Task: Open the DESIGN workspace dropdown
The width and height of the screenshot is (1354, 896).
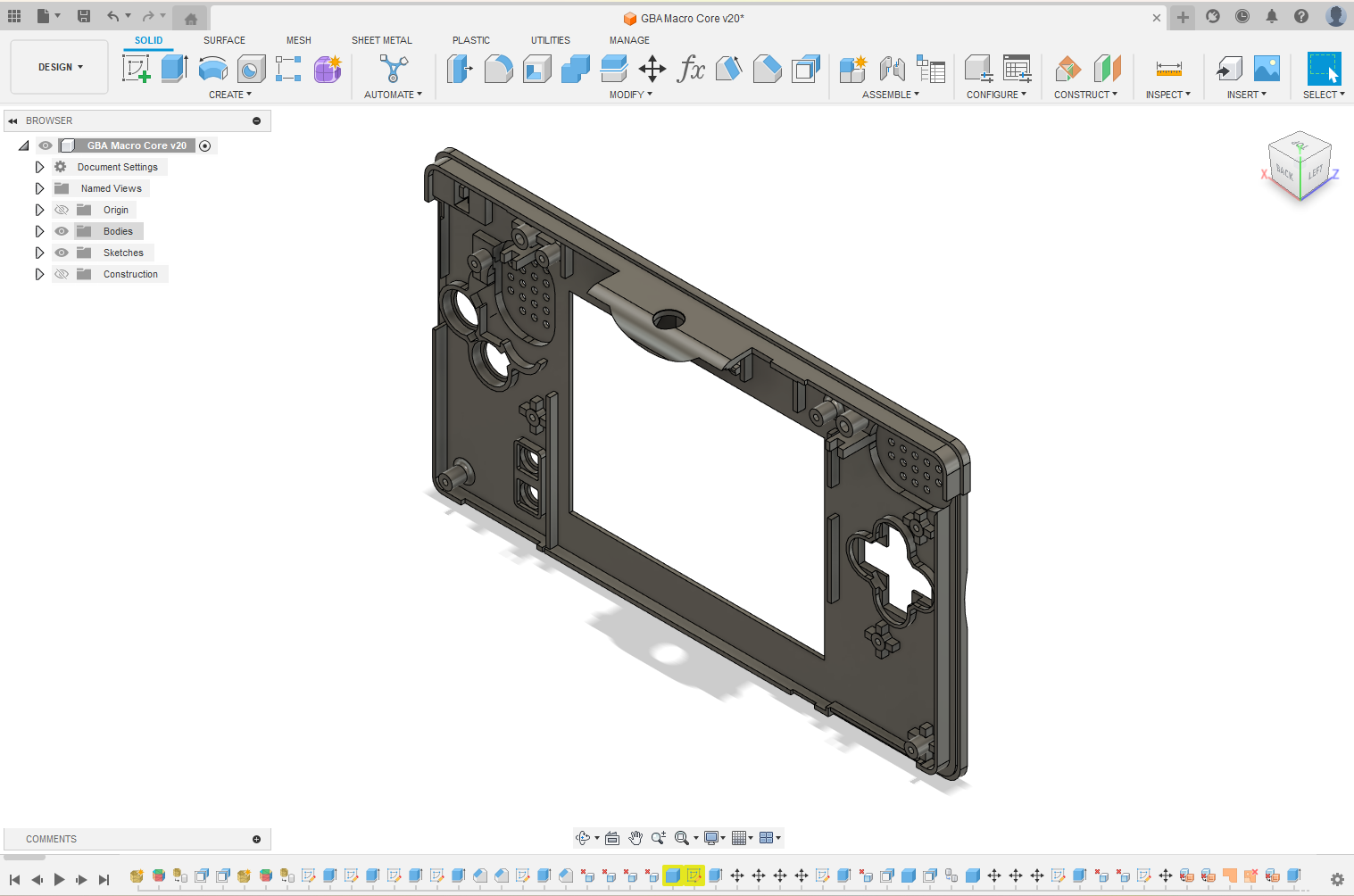Action: [x=60, y=67]
